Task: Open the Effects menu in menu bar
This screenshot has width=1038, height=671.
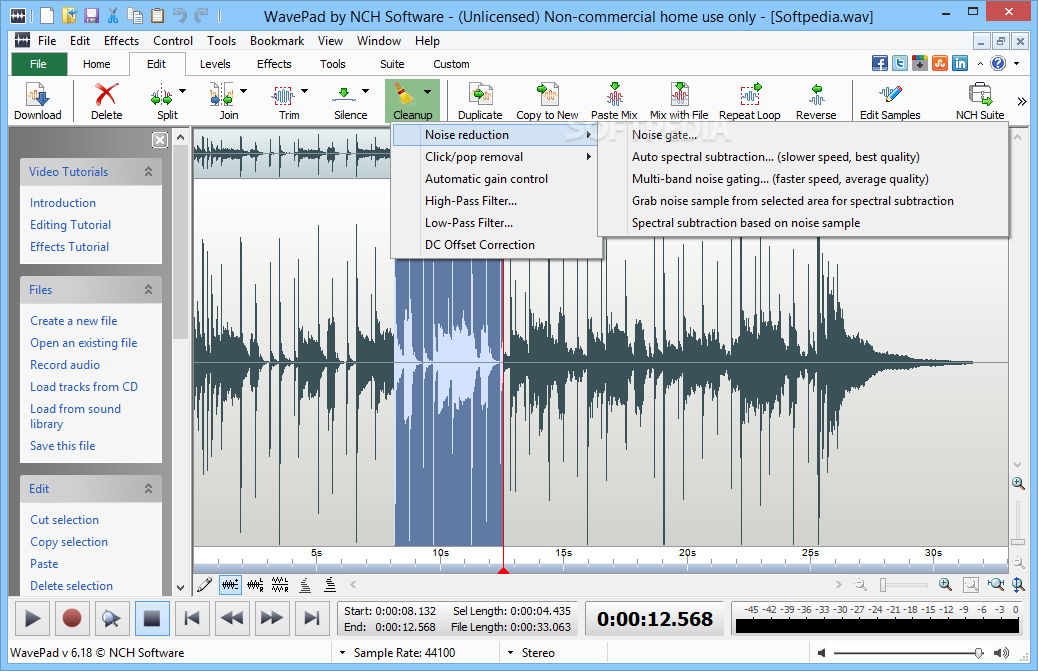Action: 121,40
